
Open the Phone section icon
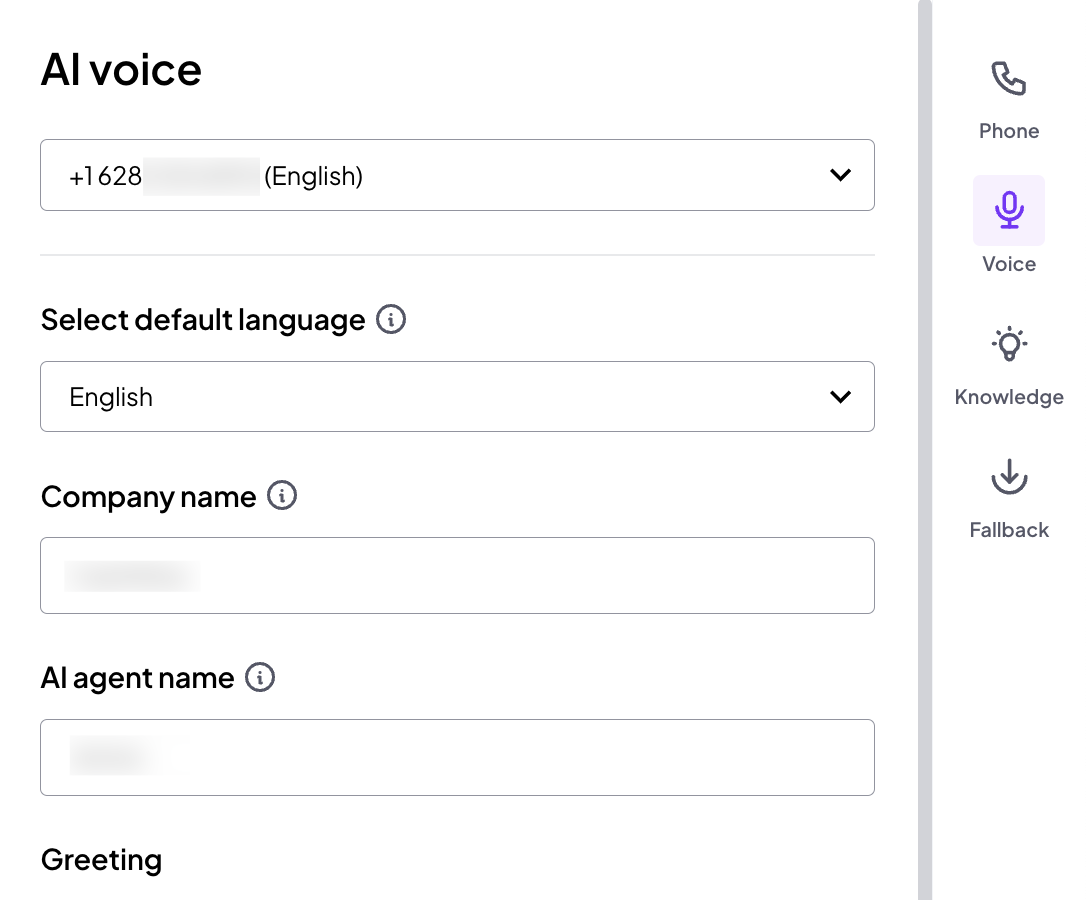tap(1008, 78)
